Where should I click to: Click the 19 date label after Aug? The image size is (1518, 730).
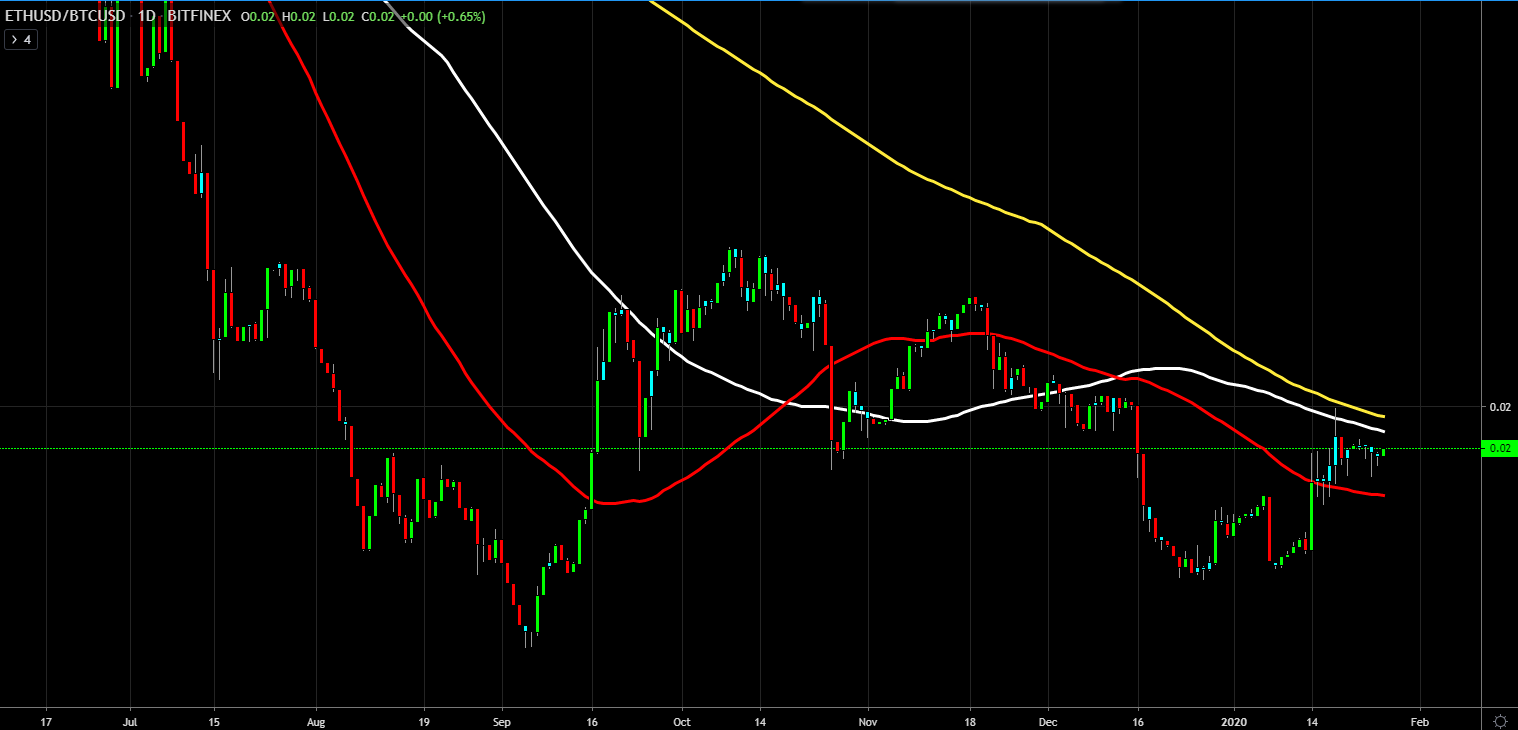click(x=424, y=720)
